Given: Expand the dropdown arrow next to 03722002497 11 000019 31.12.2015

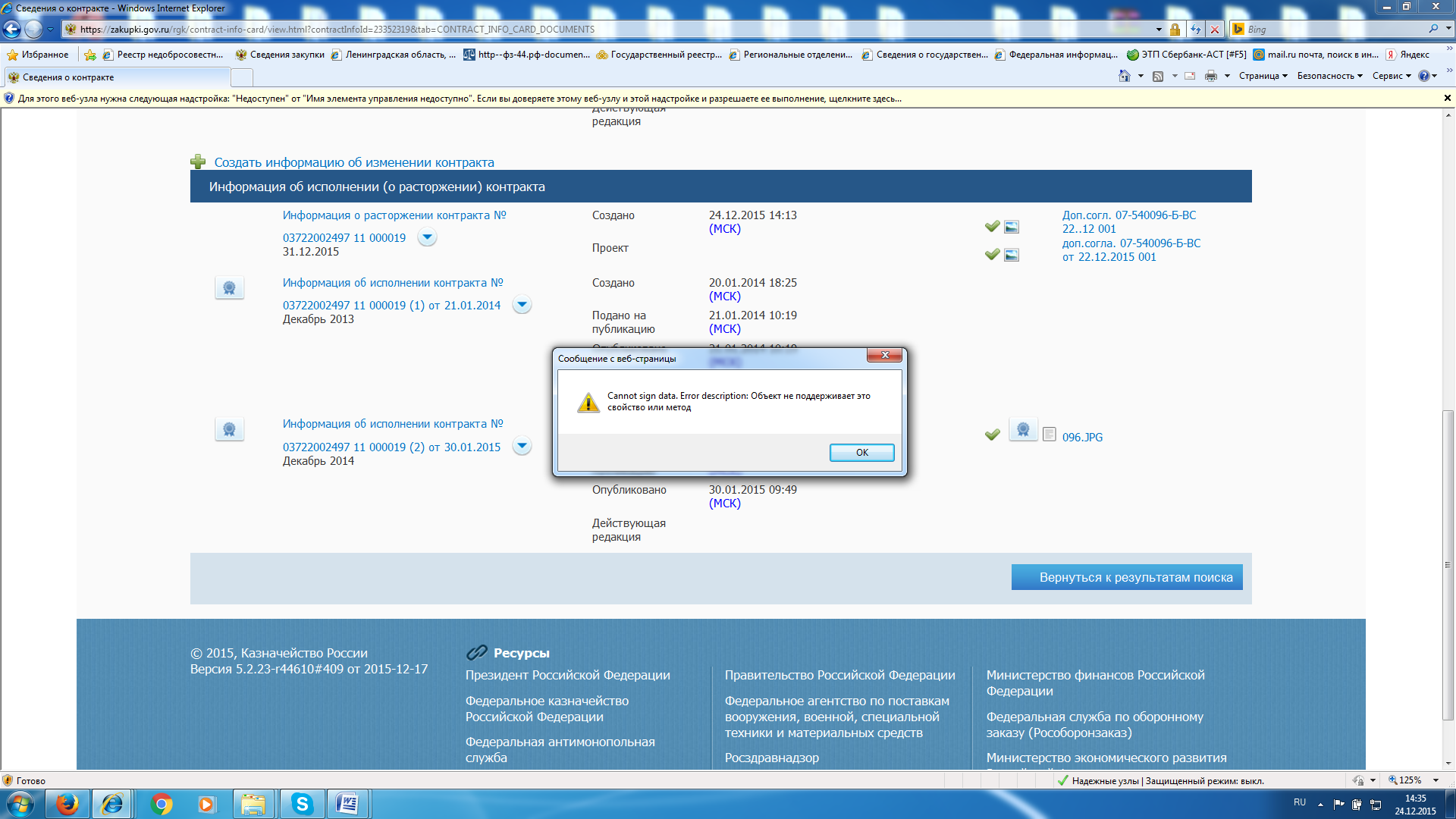Looking at the screenshot, I should pos(428,237).
